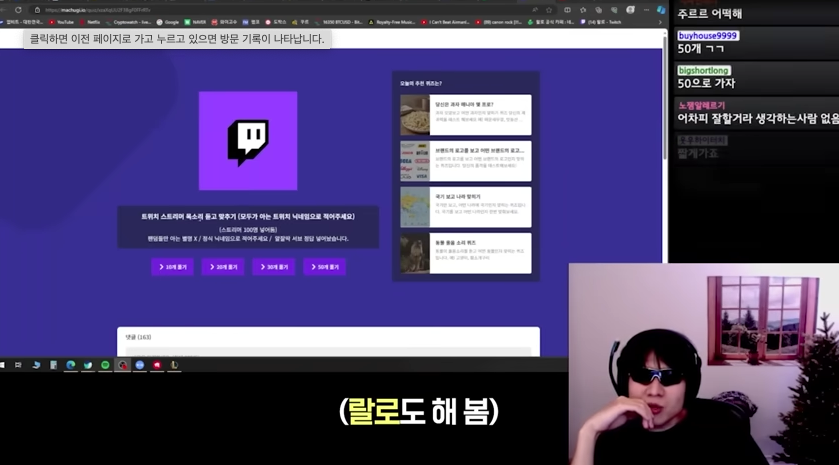Open the YouTube bookmark
The width and height of the screenshot is (839, 465).
62,22
